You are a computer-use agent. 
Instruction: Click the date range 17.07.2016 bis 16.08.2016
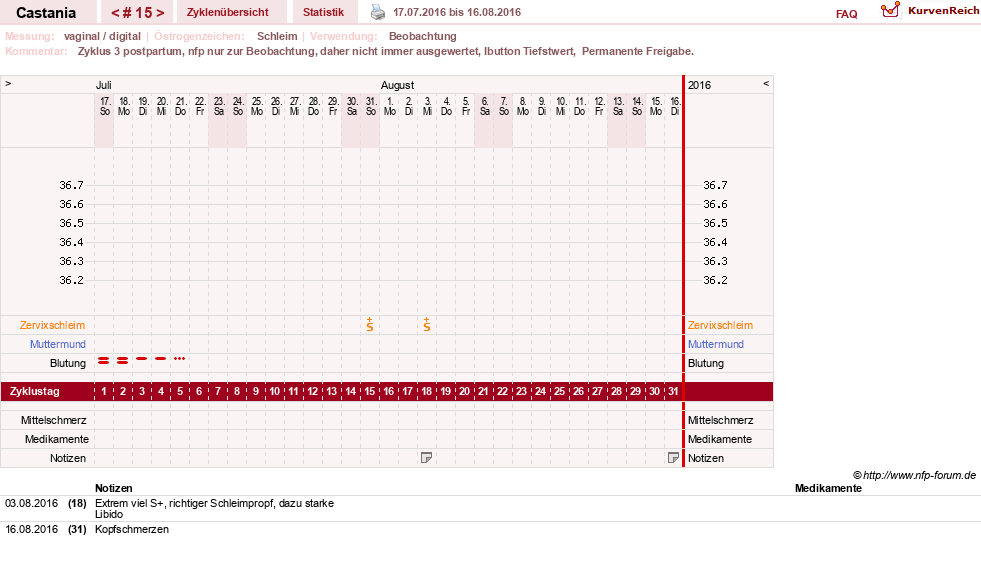click(457, 12)
